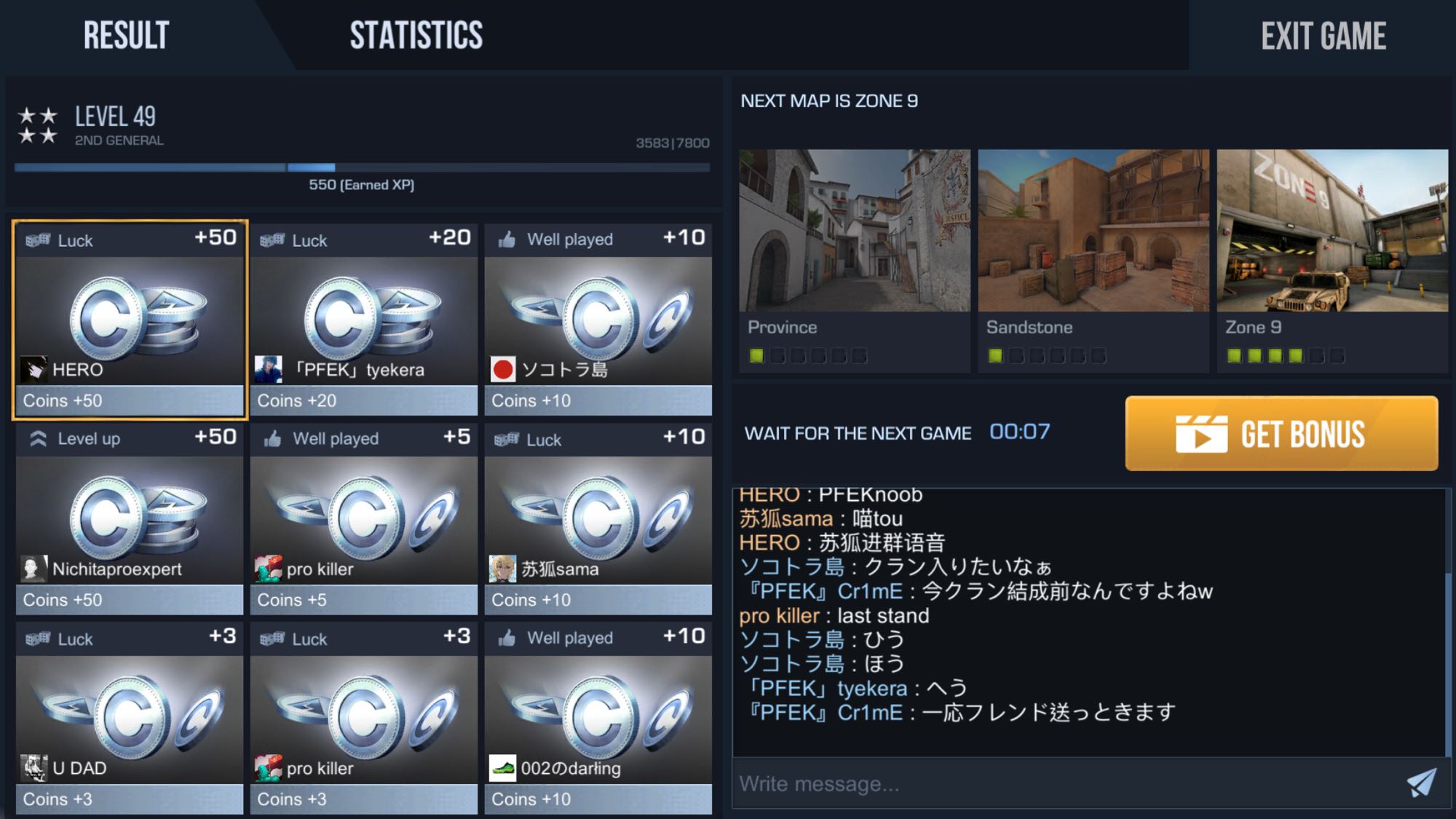Click Exit Game button
The width and height of the screenshot is (1456, 819).
[1323, 35]
